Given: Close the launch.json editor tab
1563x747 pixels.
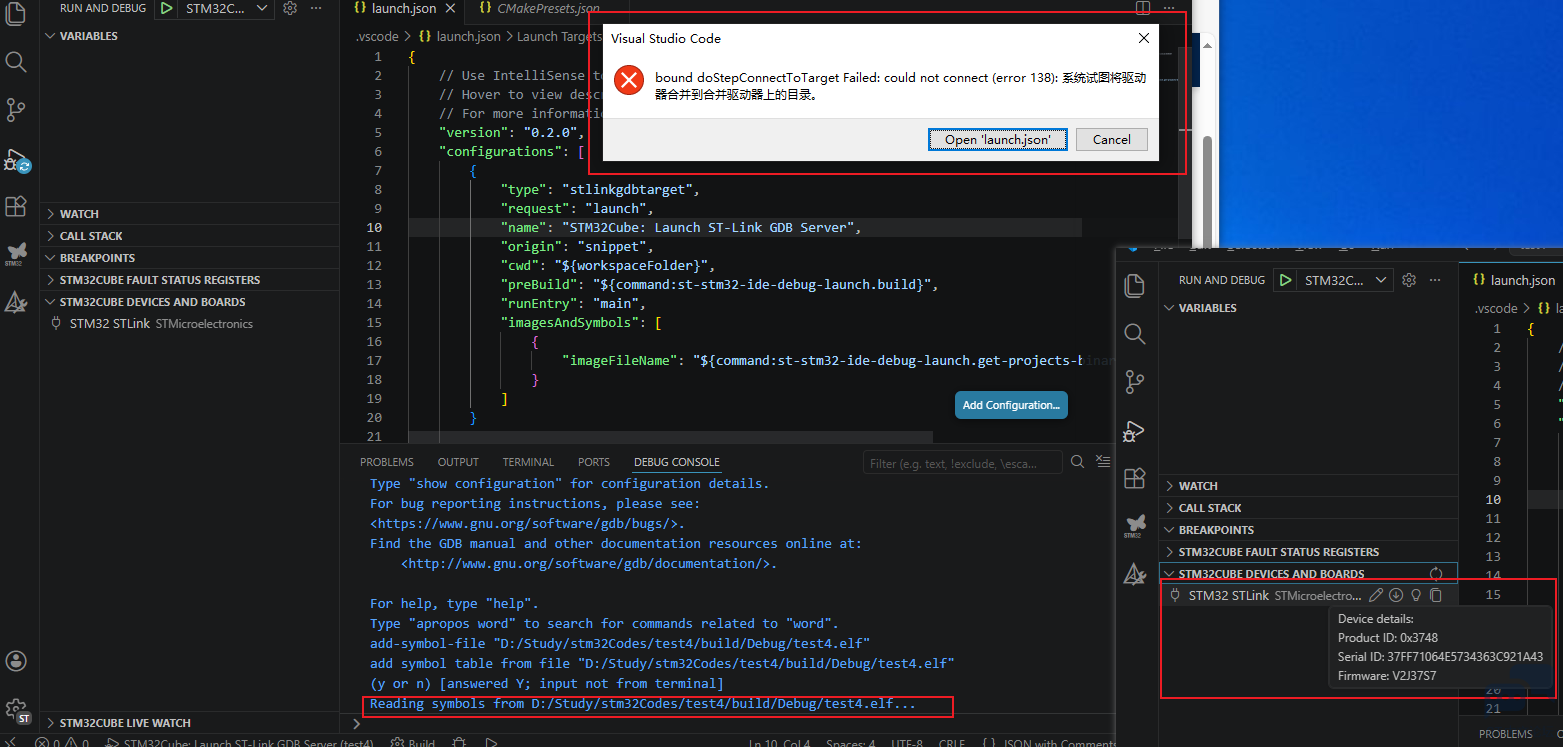Looking at the screenshot, I should [451, 8].
